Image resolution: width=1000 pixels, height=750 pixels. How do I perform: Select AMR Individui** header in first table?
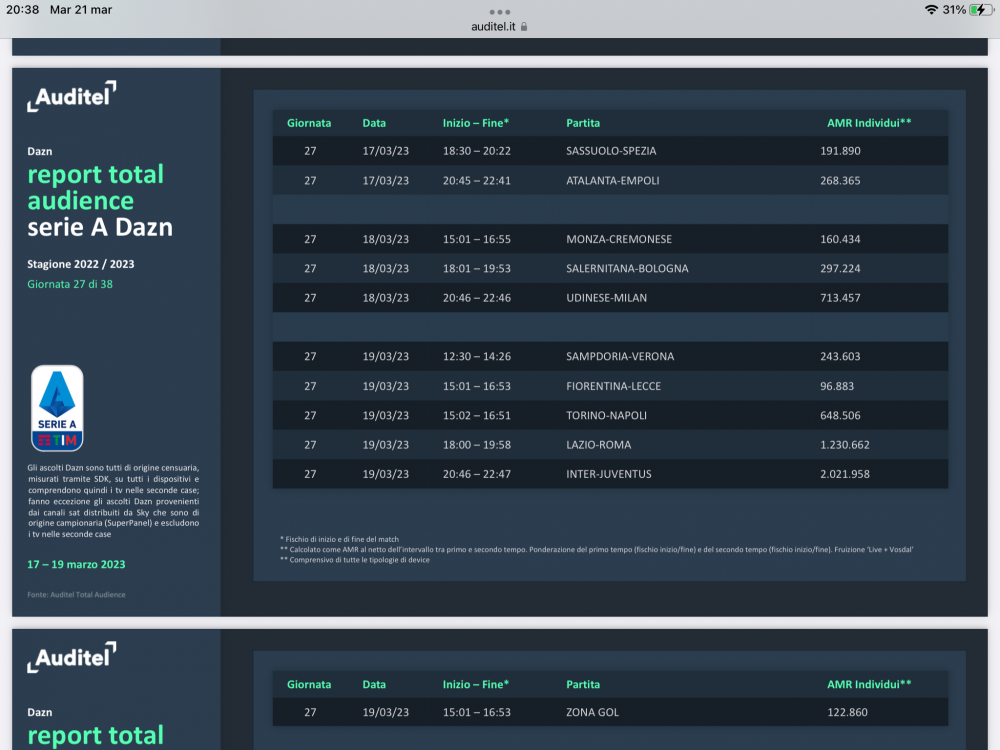pos(869,123)
